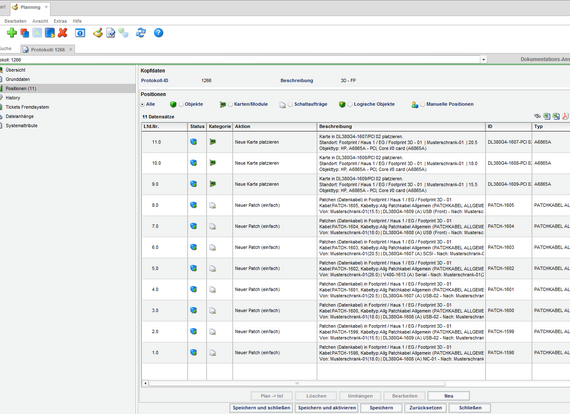Click the red duplicate squares toolbar icon
Viewport: 570px width, 414px height.
(x=24, y=33)
